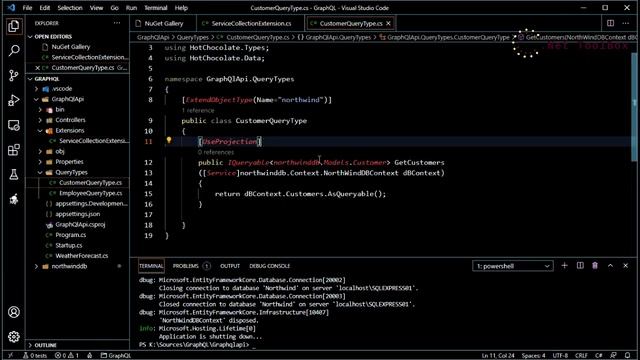This screenshot has width=640, height=360.
Task: Open the Accounts menu icon
Action: click(13, 312)
